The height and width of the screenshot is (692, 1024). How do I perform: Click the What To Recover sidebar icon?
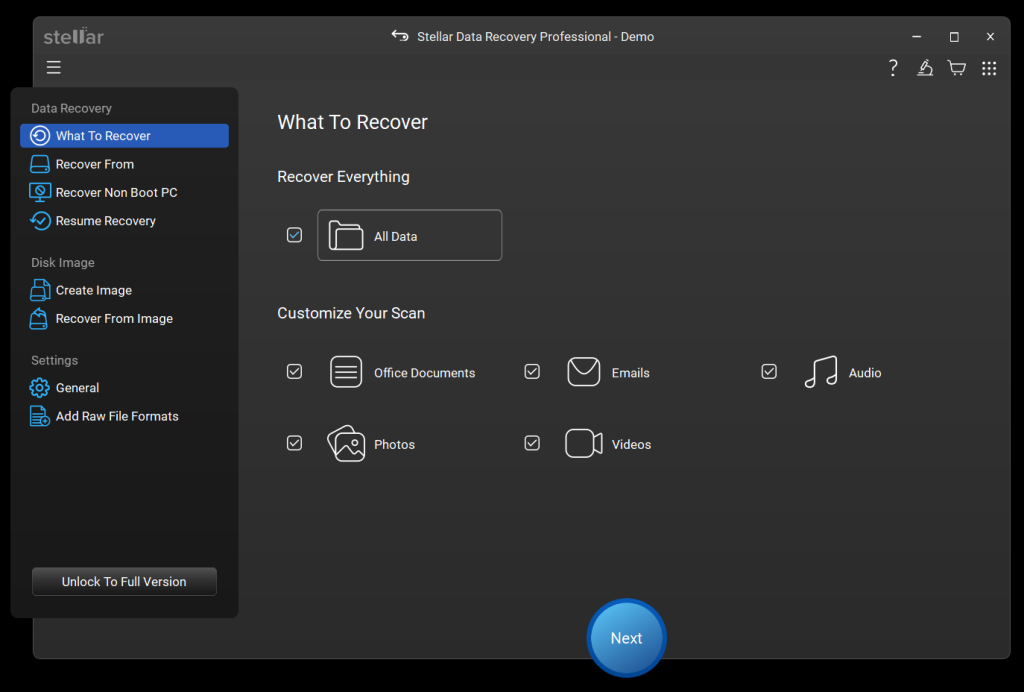pos(40,136)
